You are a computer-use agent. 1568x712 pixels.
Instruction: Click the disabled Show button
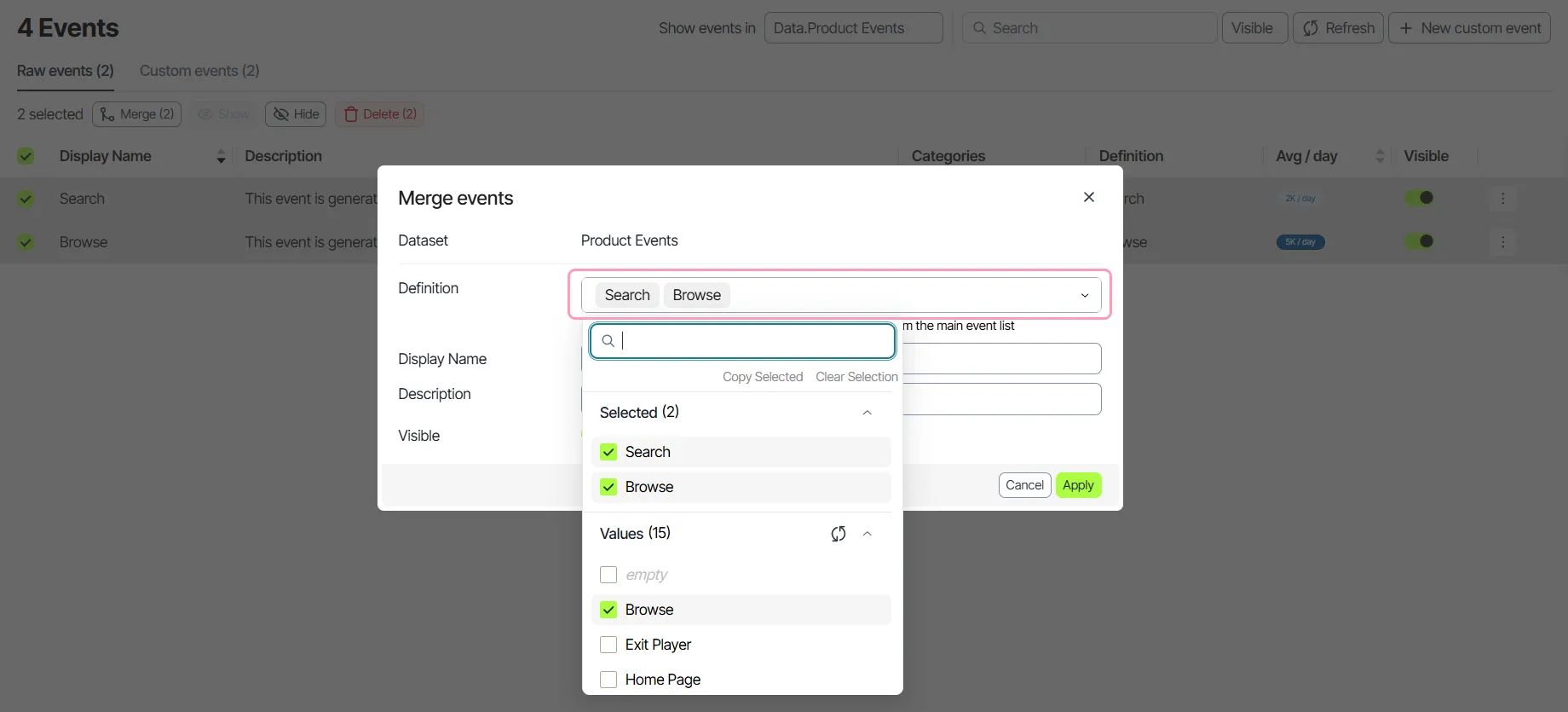tap(223, 114)
